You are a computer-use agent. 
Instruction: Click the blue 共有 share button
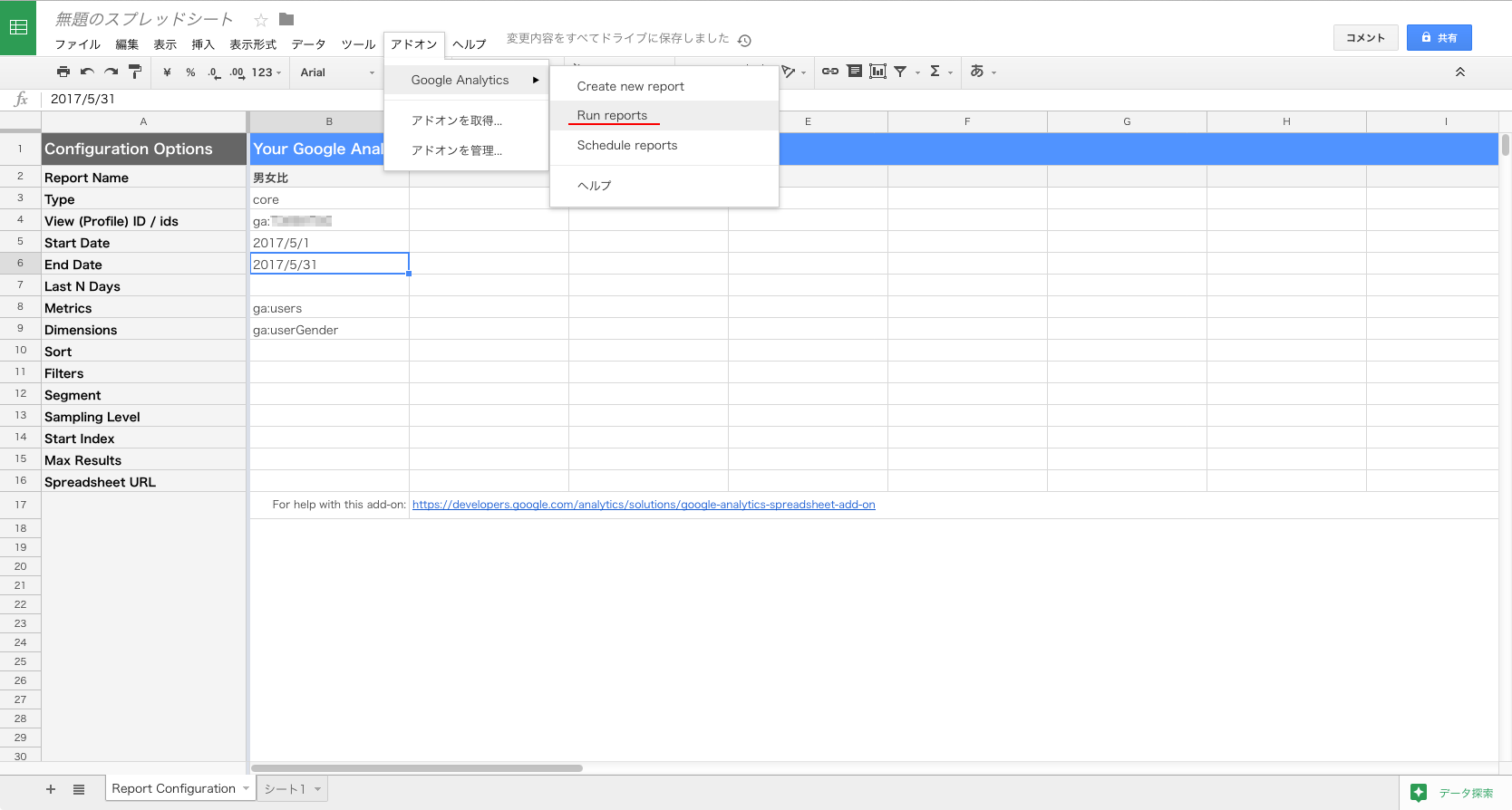click(1439, 37)
